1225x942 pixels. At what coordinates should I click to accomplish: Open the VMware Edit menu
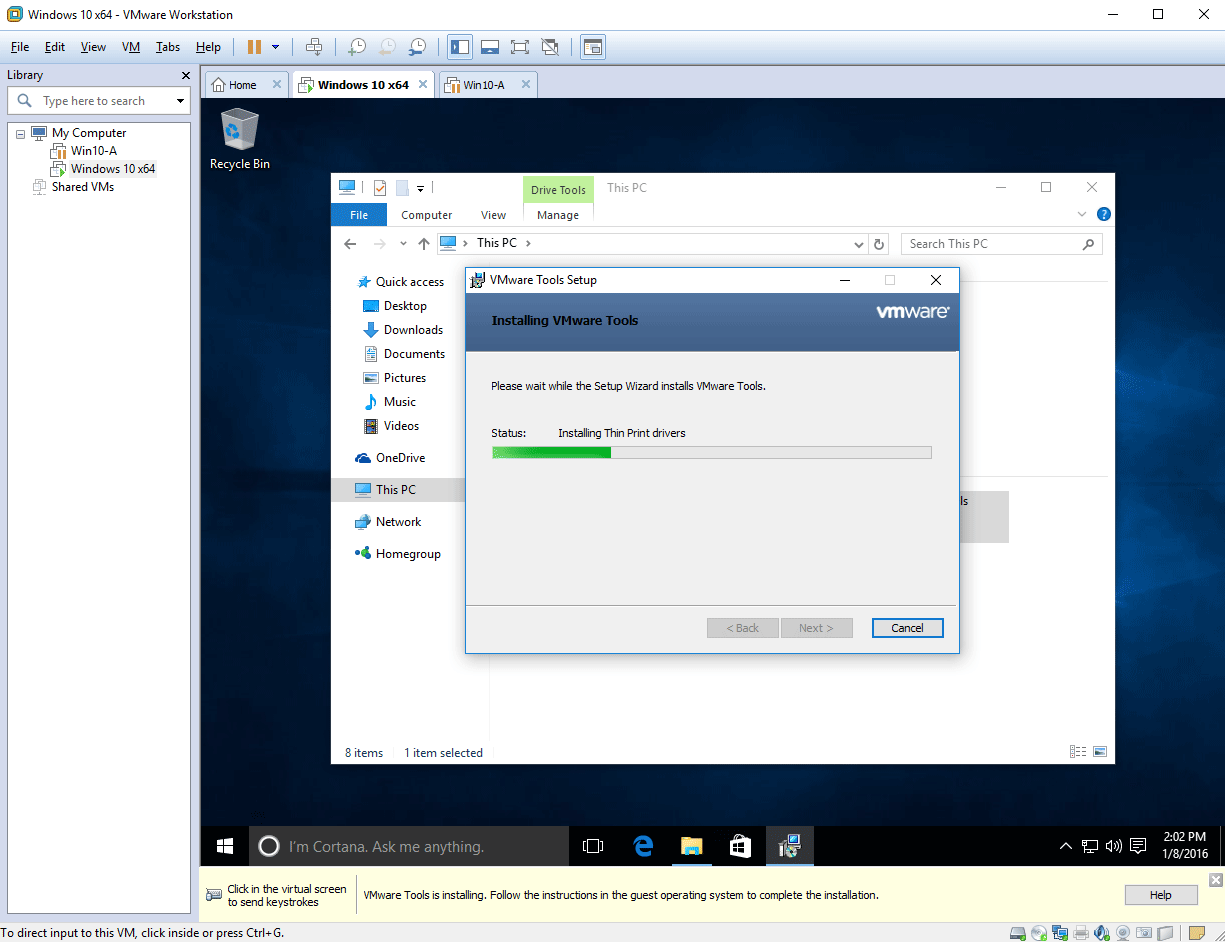55,47
